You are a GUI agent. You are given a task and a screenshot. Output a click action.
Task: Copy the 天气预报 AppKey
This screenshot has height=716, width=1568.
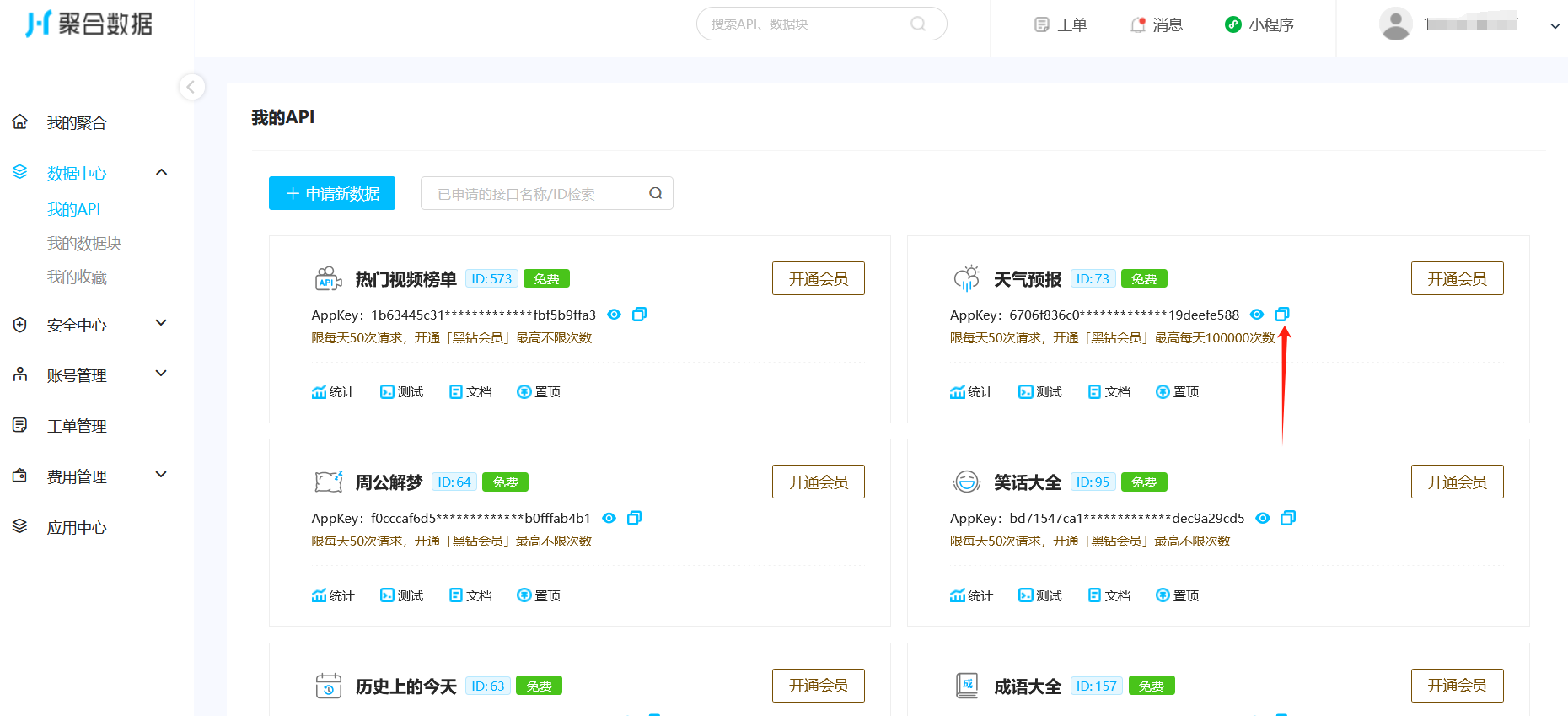point(1282,315)
